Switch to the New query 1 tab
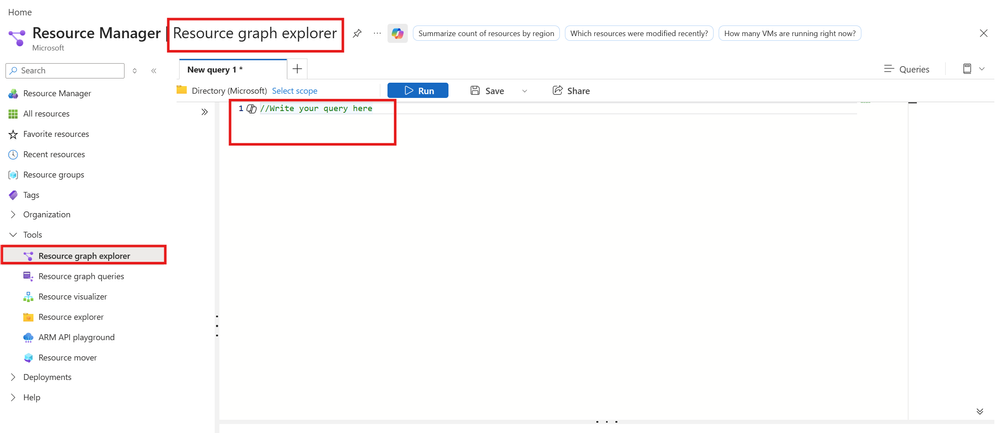This screenshot has height=433, width=999. pyautogui.click(x=233, y=69)
